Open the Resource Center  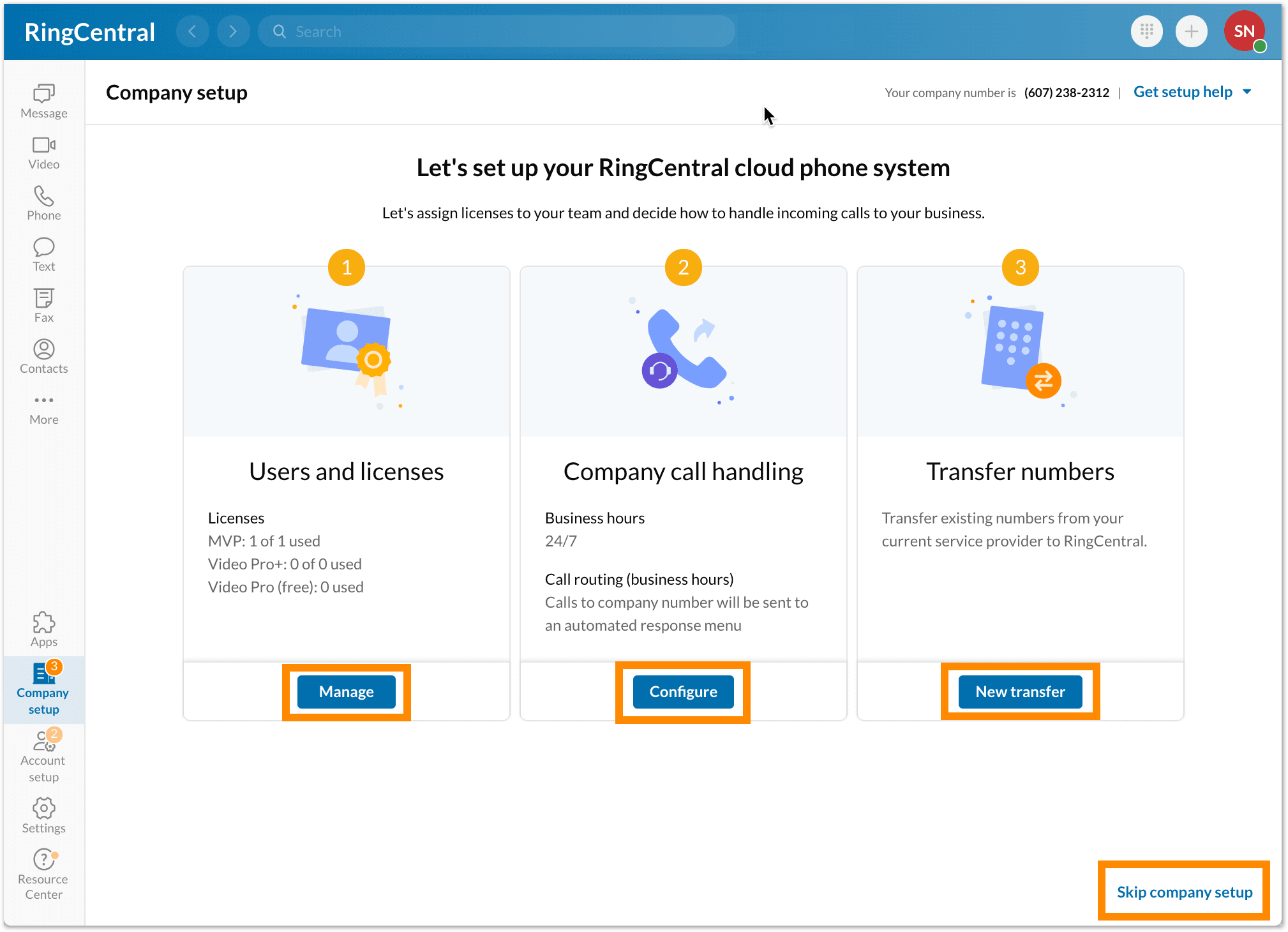[43, 869]
